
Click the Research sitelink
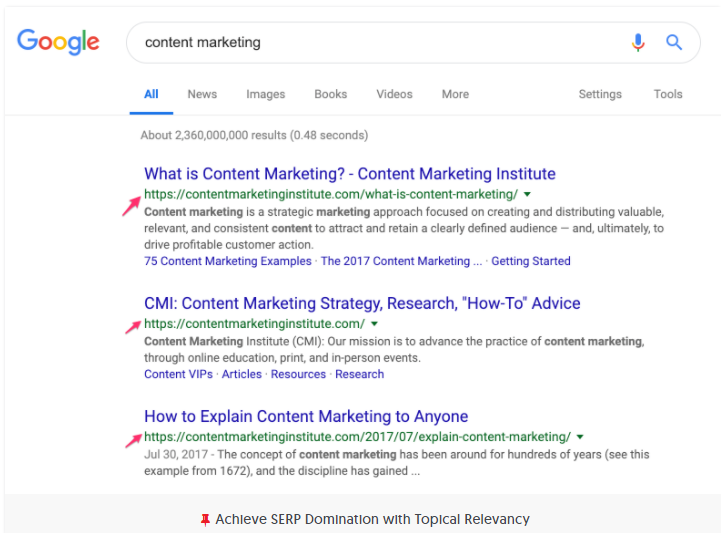[359, 374]
